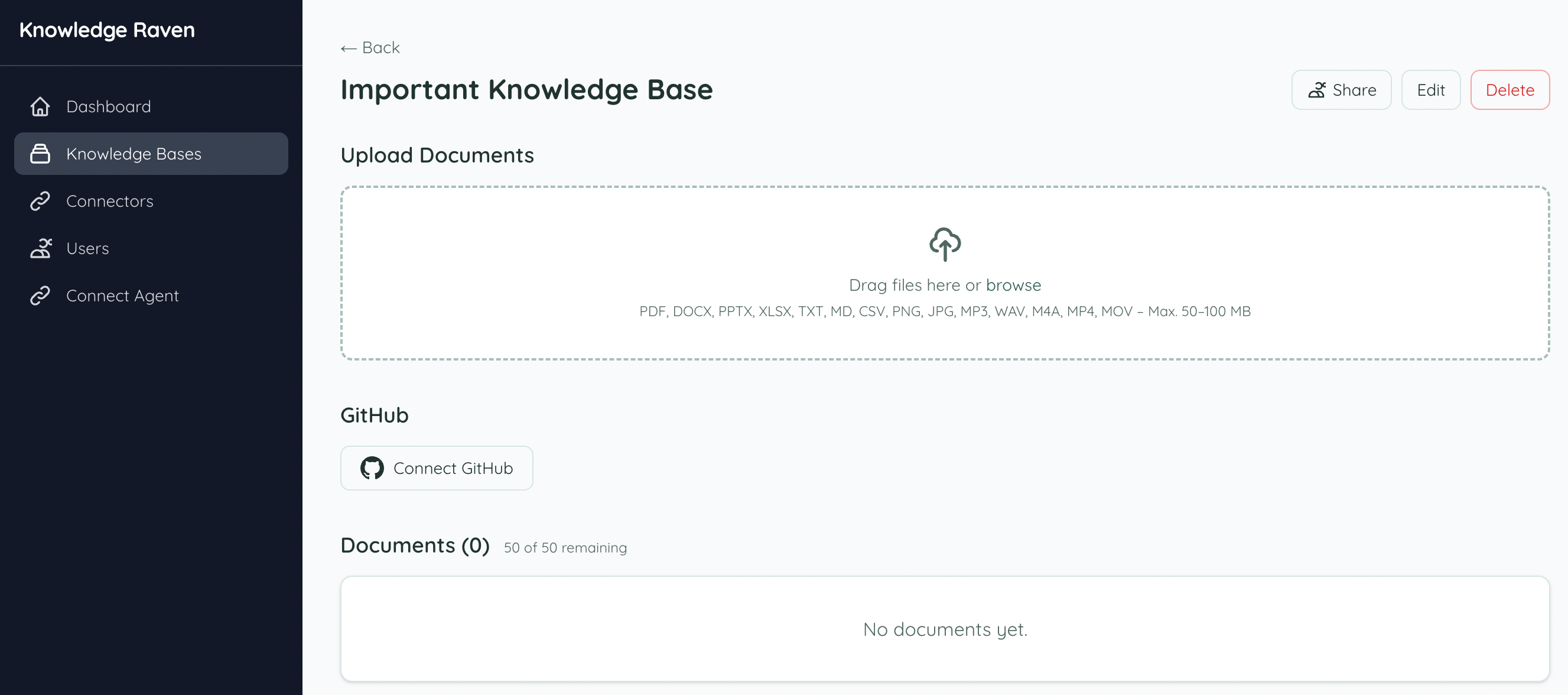Click the Back link
The height and width of the screenshot is (695, 1568).
(x=370, y=47)
